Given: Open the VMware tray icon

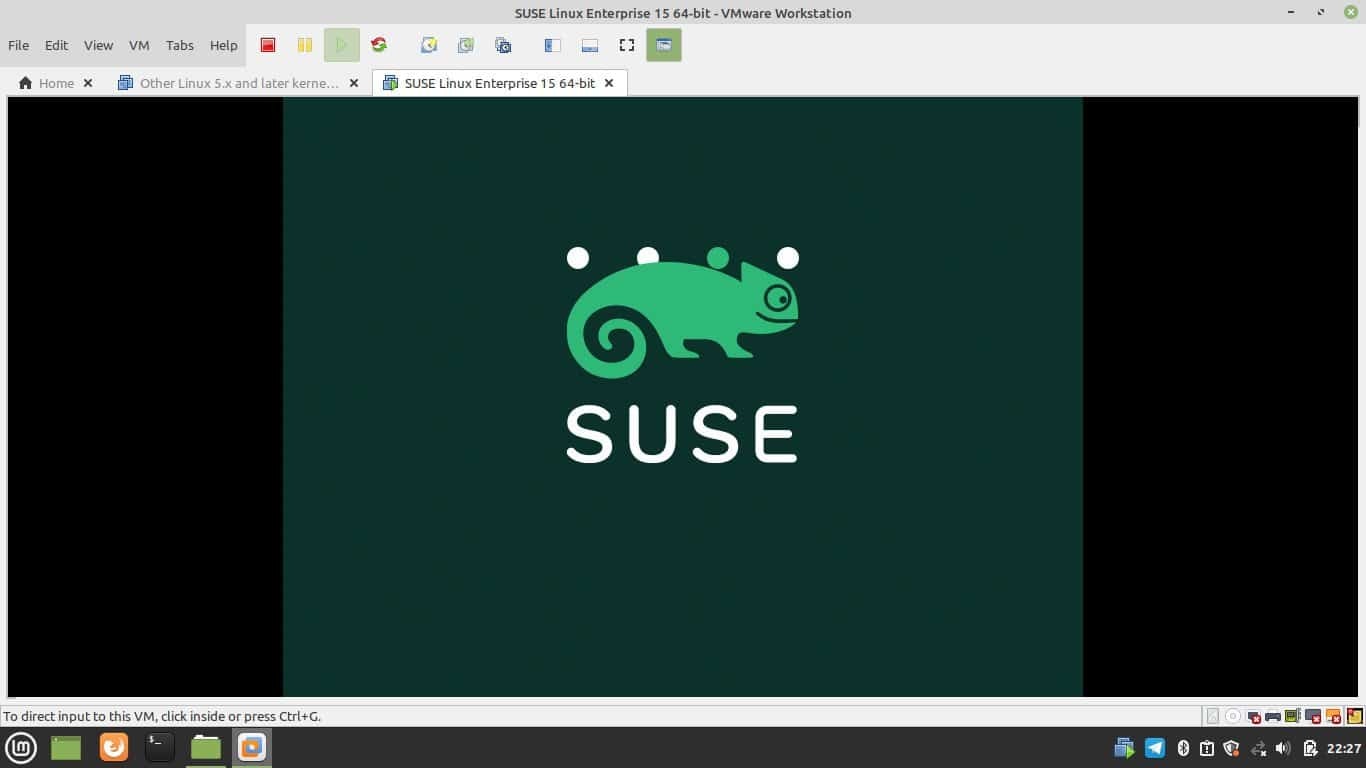Looking at the screenshot, I should (x=1124, y=748).
